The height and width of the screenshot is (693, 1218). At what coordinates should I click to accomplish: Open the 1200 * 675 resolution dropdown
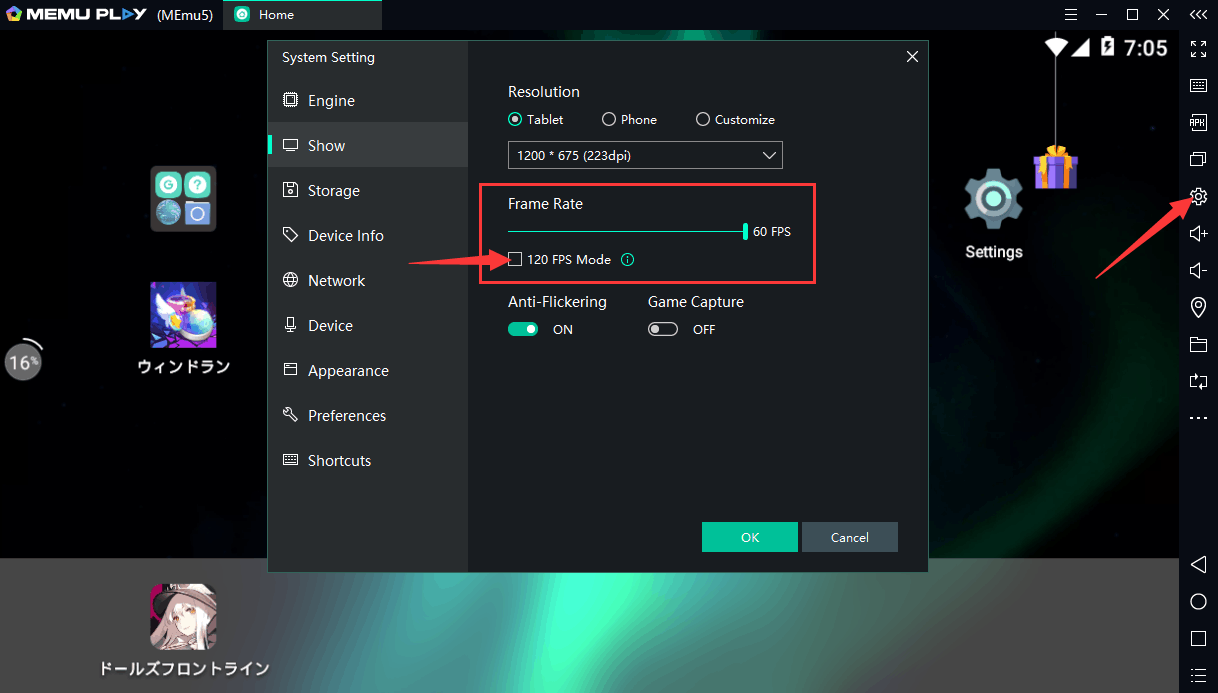645,155
